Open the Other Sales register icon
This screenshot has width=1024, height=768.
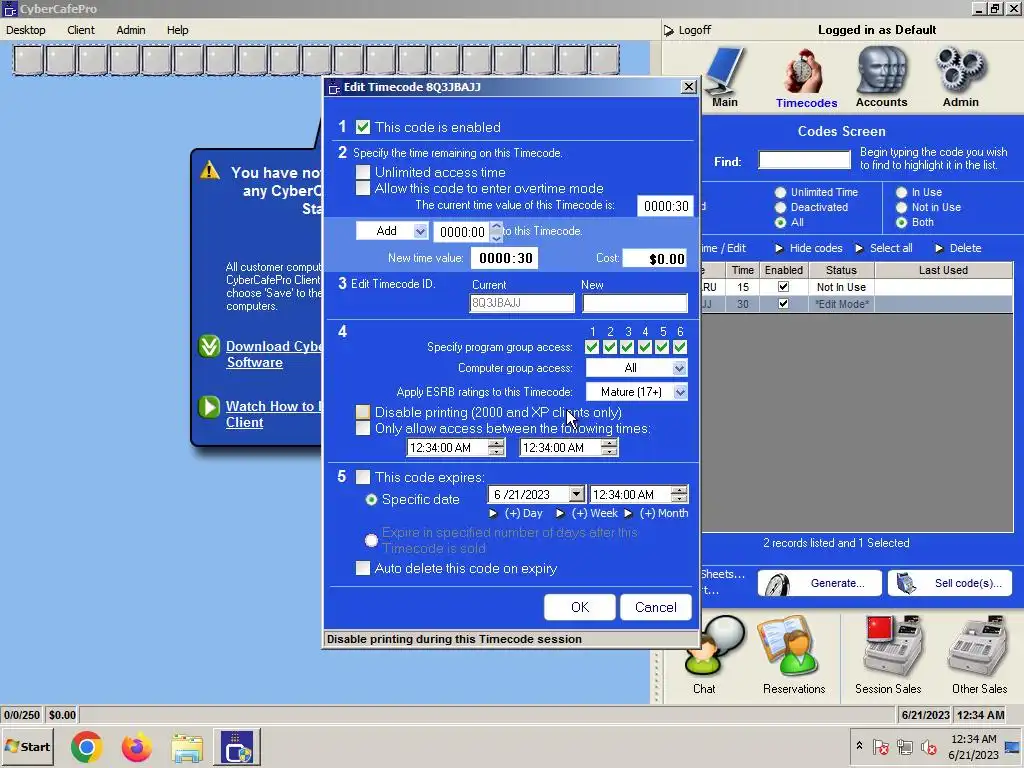point(978,645)
